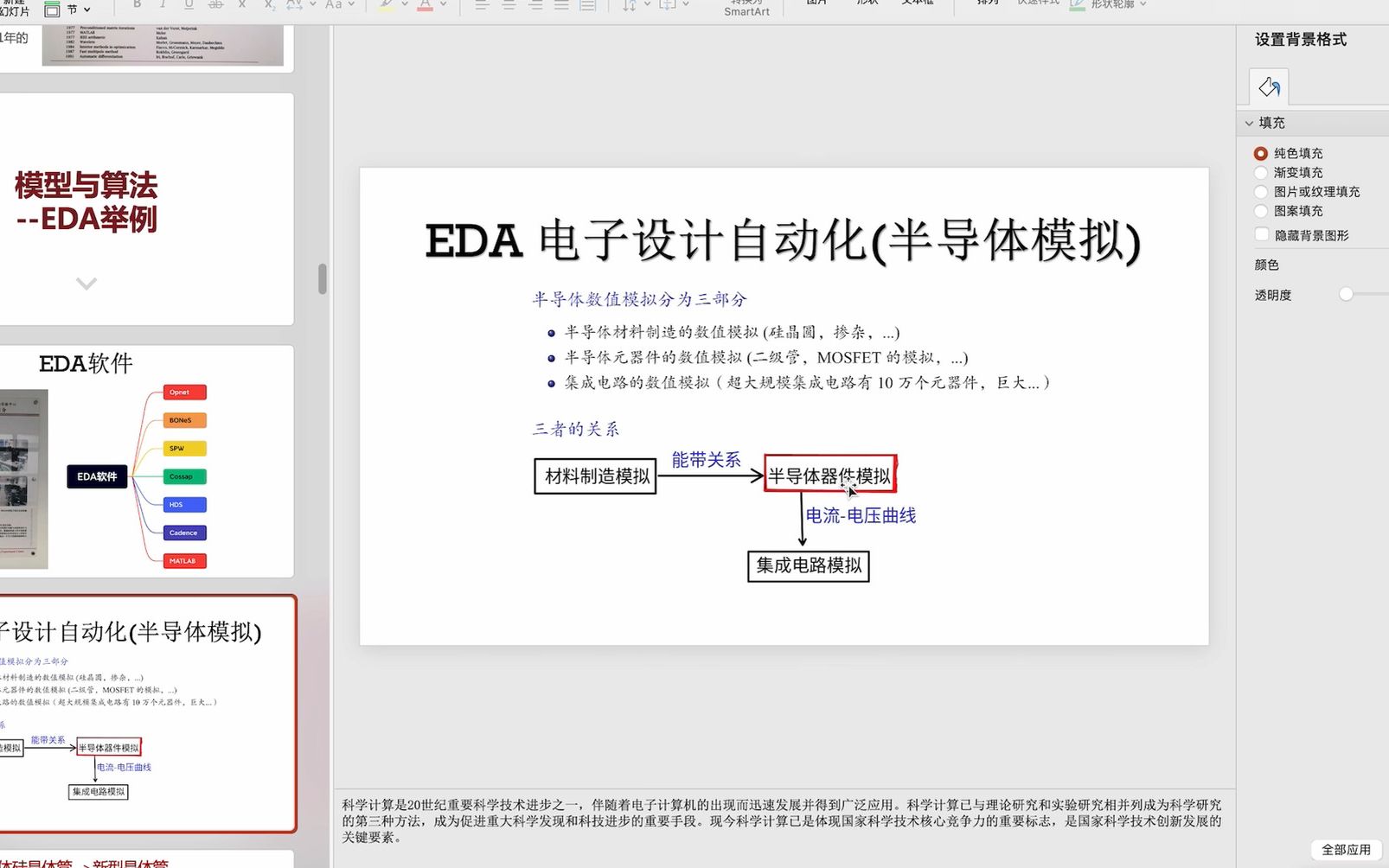Select 图案填充 radio option
This screenshot has width=1389, height=868.
point(1261,210)
